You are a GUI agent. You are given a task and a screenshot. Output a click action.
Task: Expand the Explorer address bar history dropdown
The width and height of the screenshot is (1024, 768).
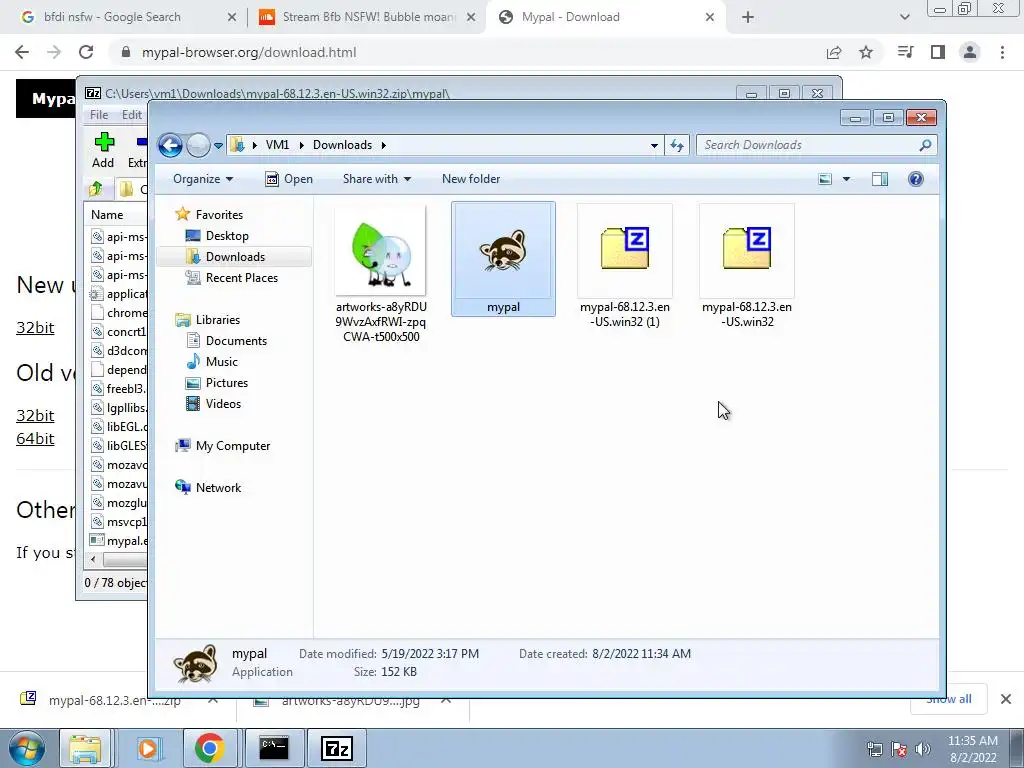pyautogui.click(x=654, y=145)
